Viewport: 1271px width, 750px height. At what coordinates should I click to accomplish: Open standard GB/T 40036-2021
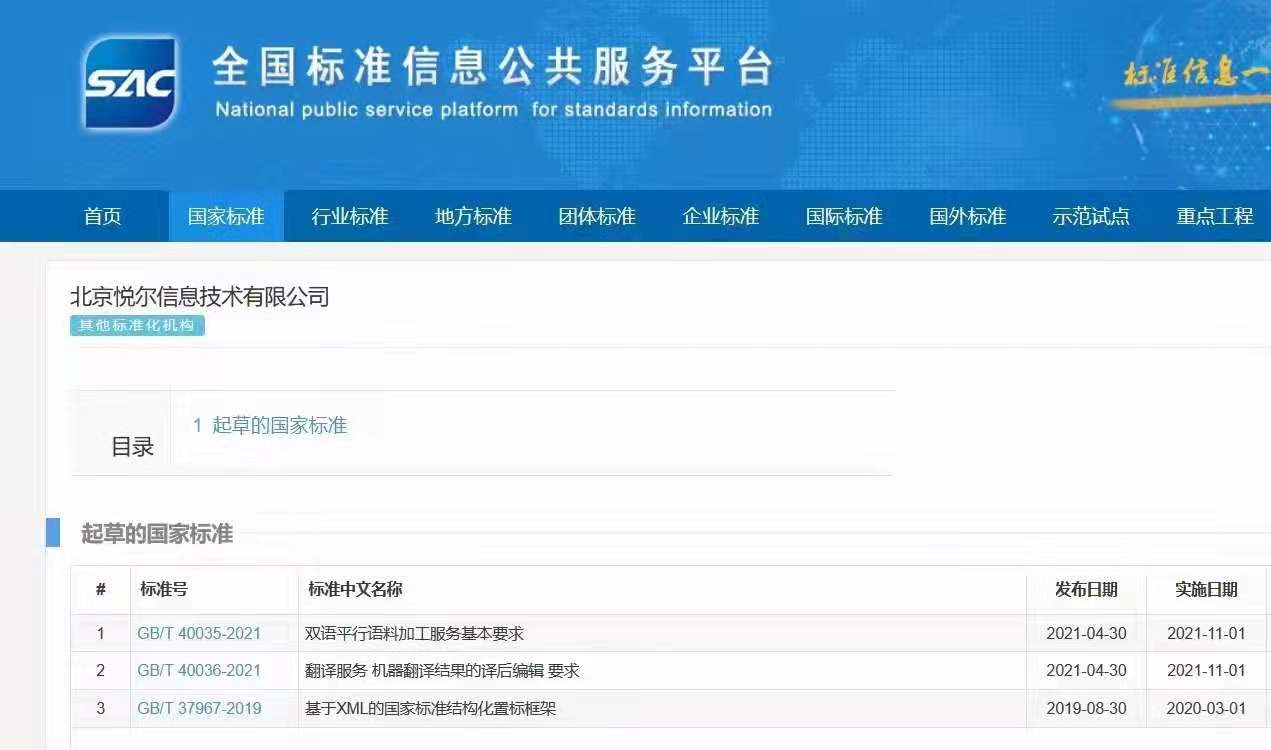coord(198,671)
